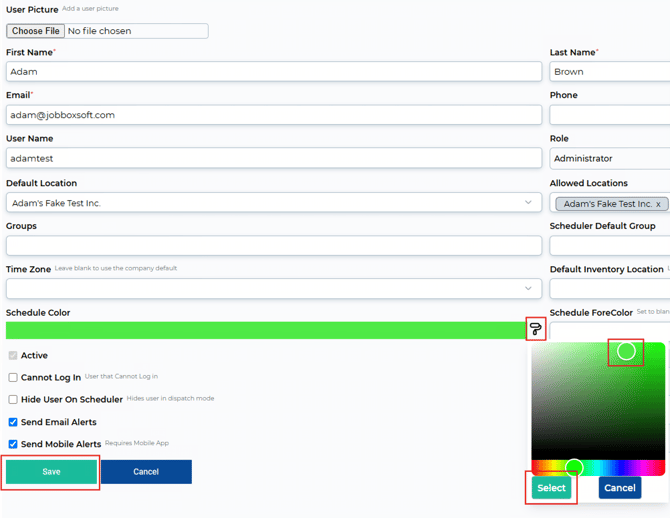Image resolution: width=670 pixels, height=518 pixels.
Task: Click the green Save button
Action: click(51, 472)
